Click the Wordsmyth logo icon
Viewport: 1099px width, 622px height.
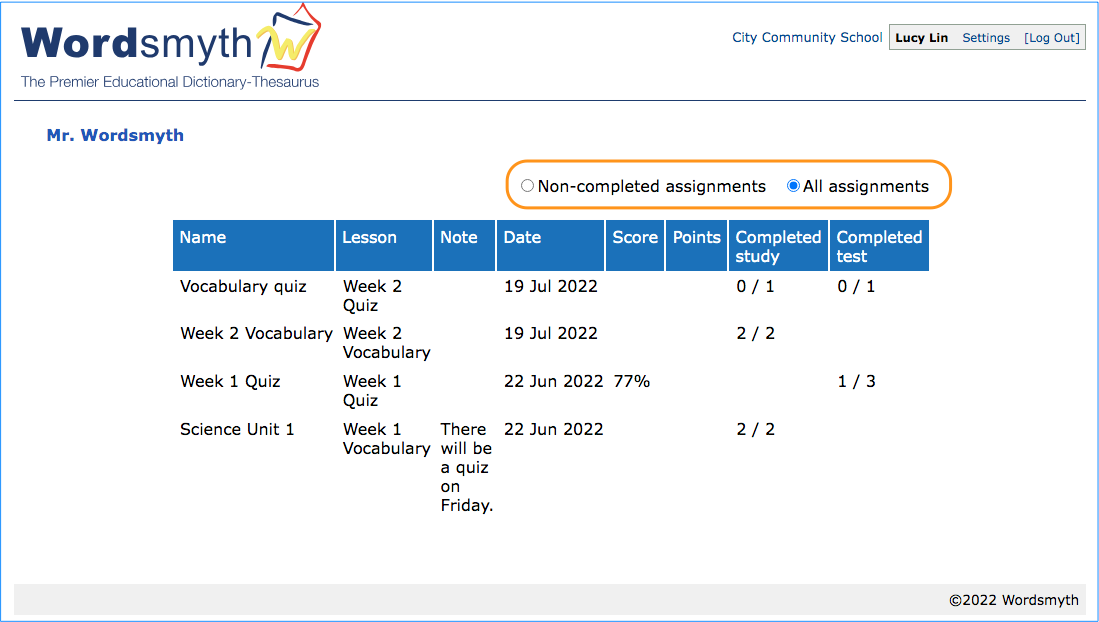point(289,43)
